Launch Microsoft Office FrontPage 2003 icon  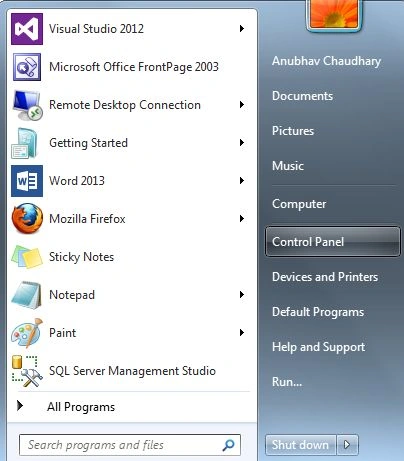(27, 67)
